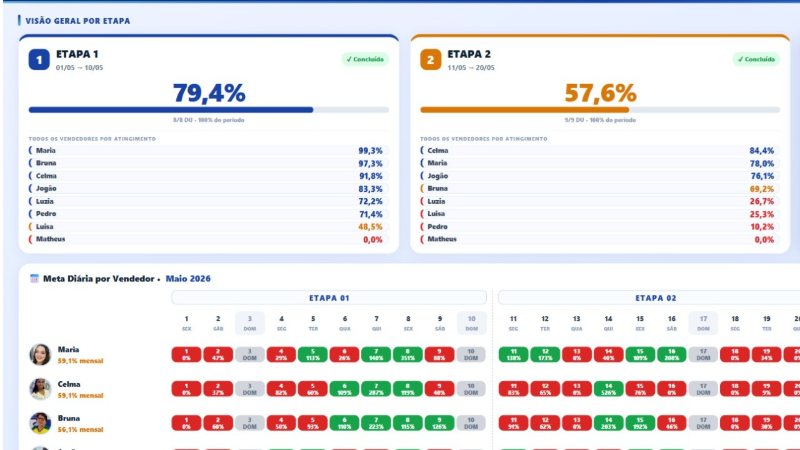800x450 pixels.
Task: Open Maria's day 5 green cell
Action: 313,355
